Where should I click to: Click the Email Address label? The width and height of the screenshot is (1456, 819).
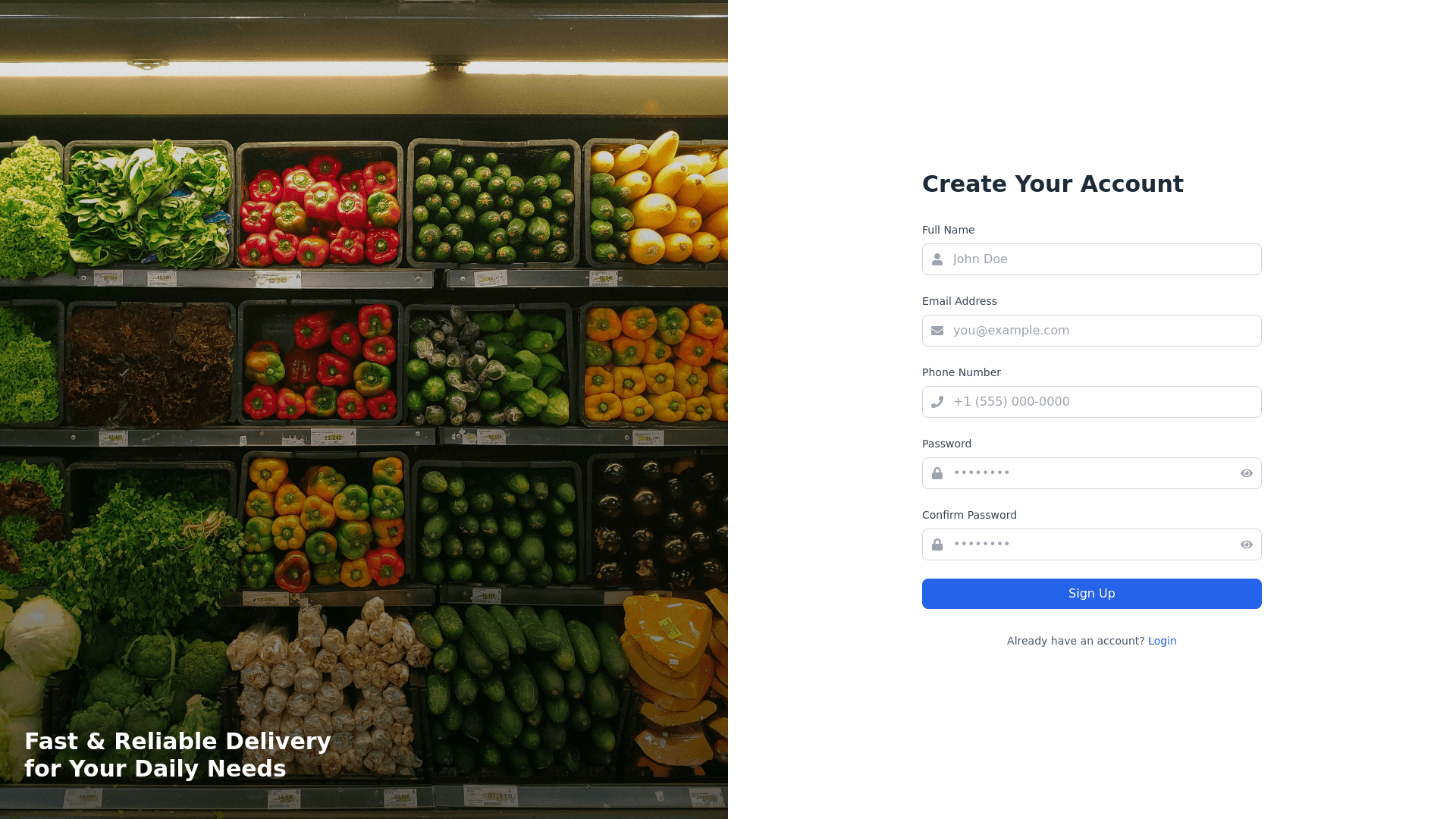tap(959, 301)
